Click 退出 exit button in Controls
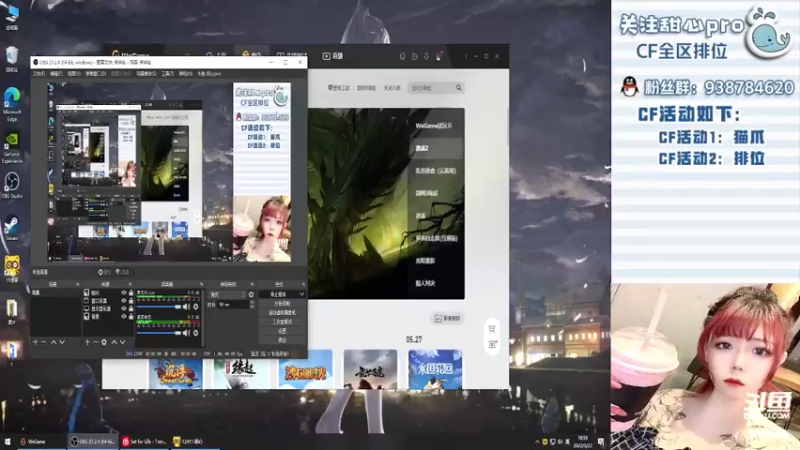 coord(282,340)
